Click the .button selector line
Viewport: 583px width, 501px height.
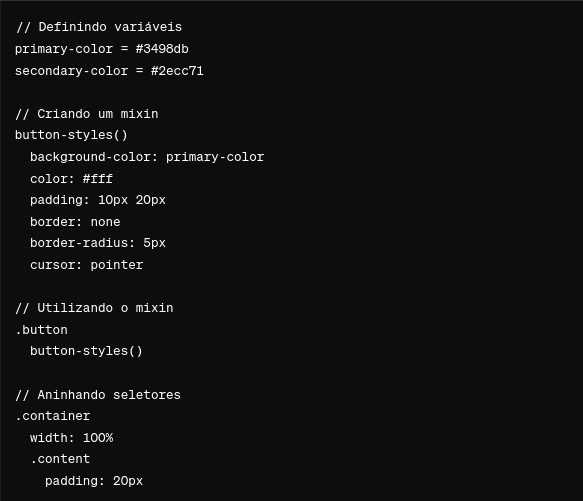pos(41,330)
